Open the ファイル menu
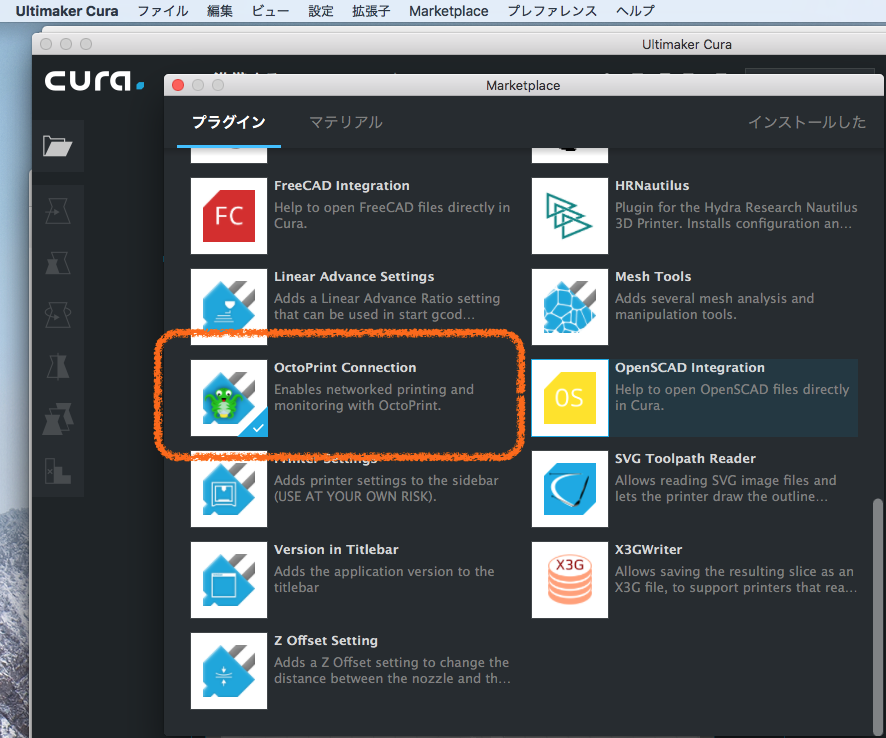 [163, 11]
